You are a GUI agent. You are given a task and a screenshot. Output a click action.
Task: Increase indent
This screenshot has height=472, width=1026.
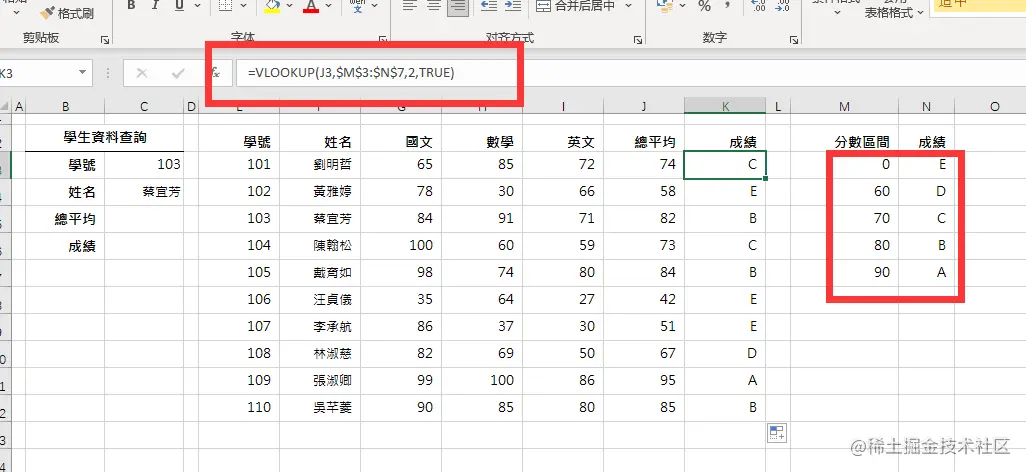[x=513, y=5]
